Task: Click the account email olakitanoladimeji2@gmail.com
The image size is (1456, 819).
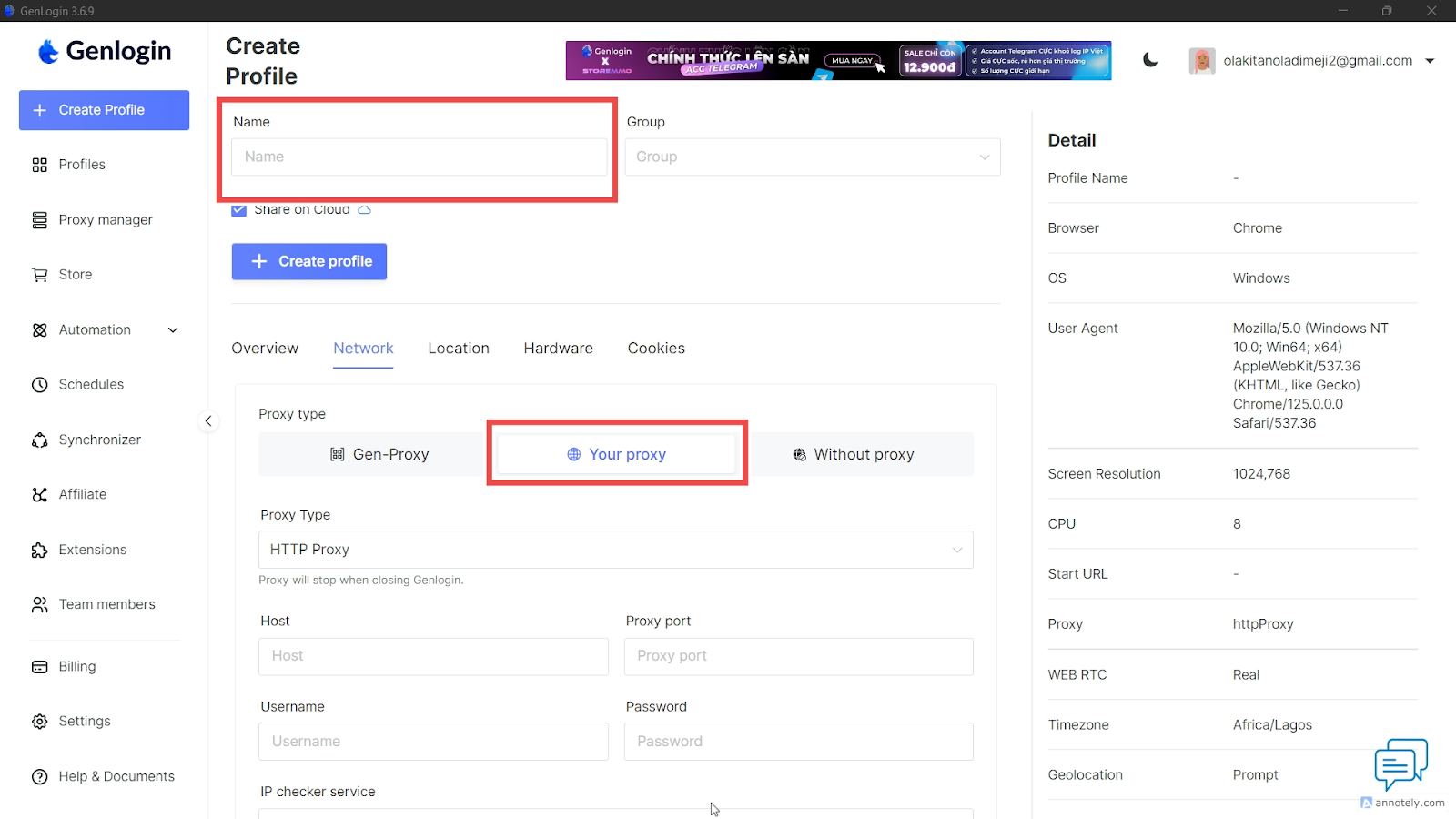Action: (x=1318, y=61)
